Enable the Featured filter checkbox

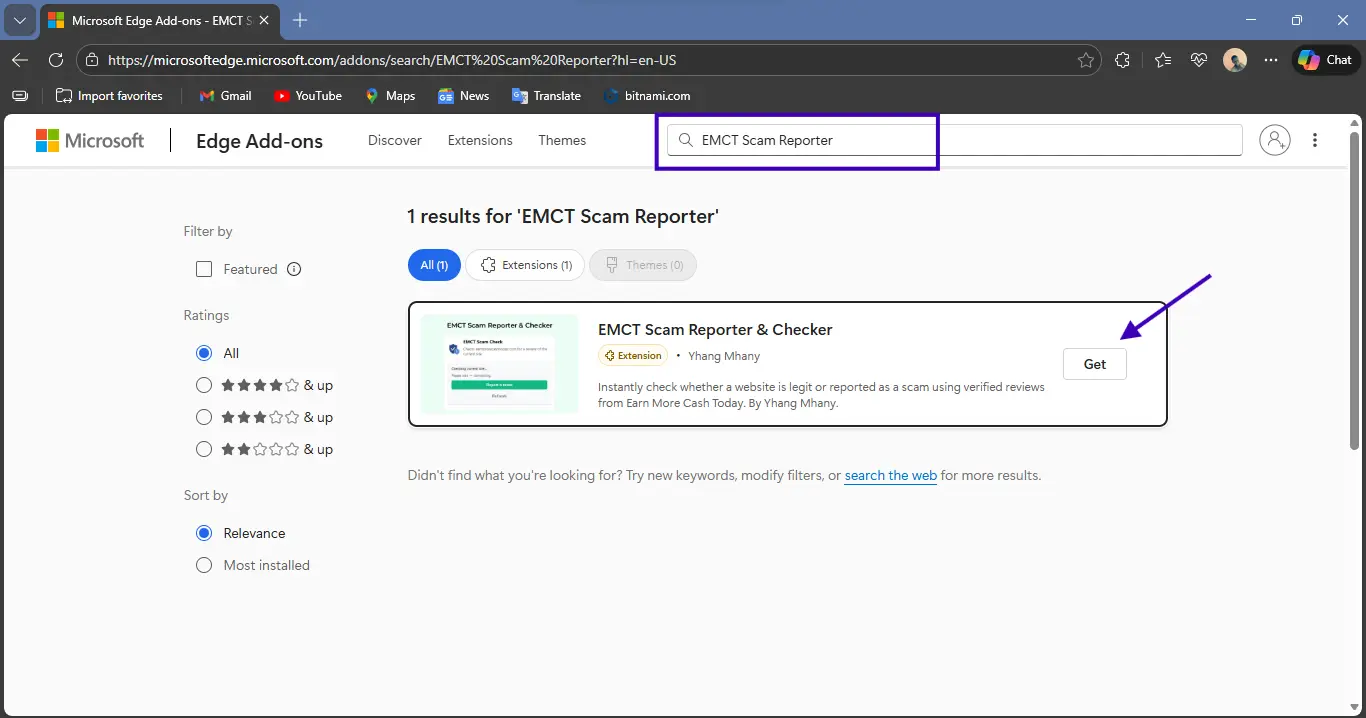click(204, 269)
